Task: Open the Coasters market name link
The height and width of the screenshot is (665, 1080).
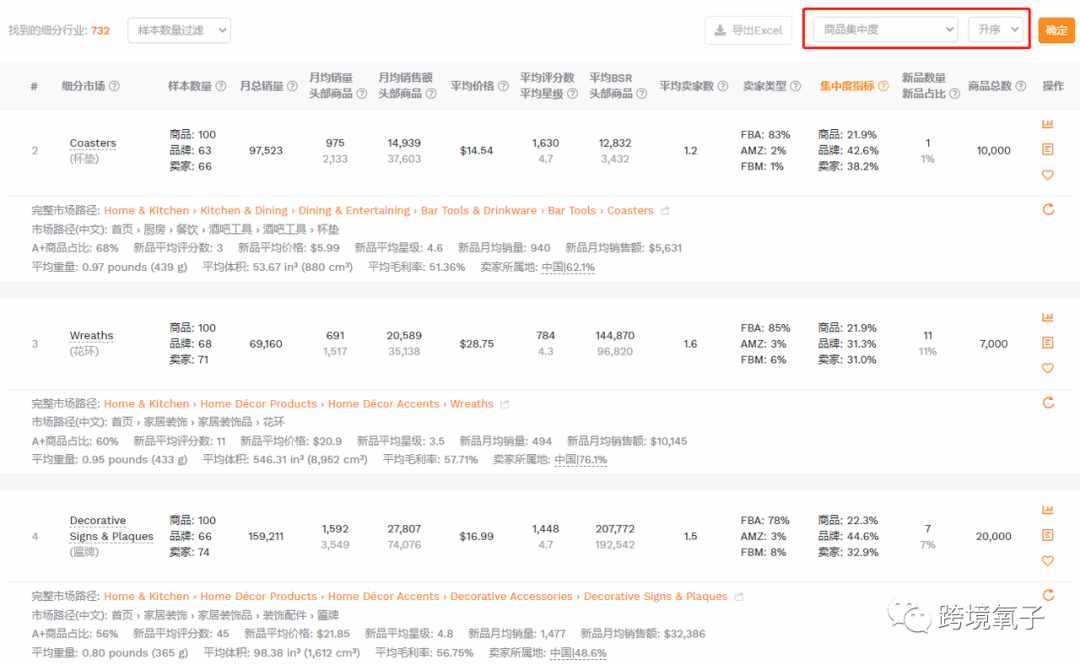Action: (x=92, y=143)
